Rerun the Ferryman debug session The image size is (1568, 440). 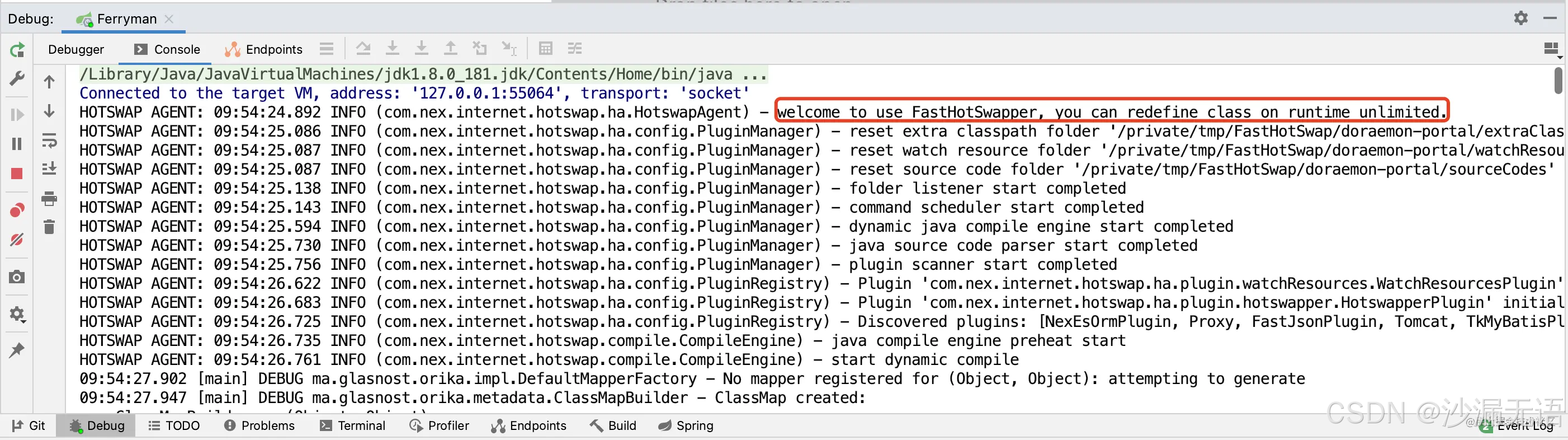click(17, 49)
